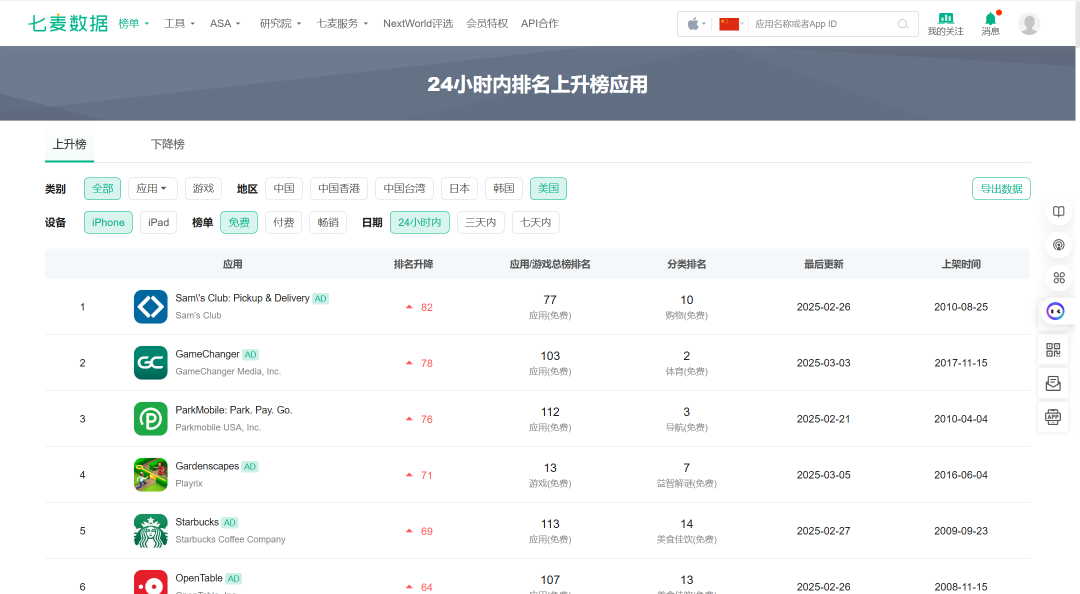Select the 付费 chart filter
This screenshot has width=1080, height=594.
(283, 222)
